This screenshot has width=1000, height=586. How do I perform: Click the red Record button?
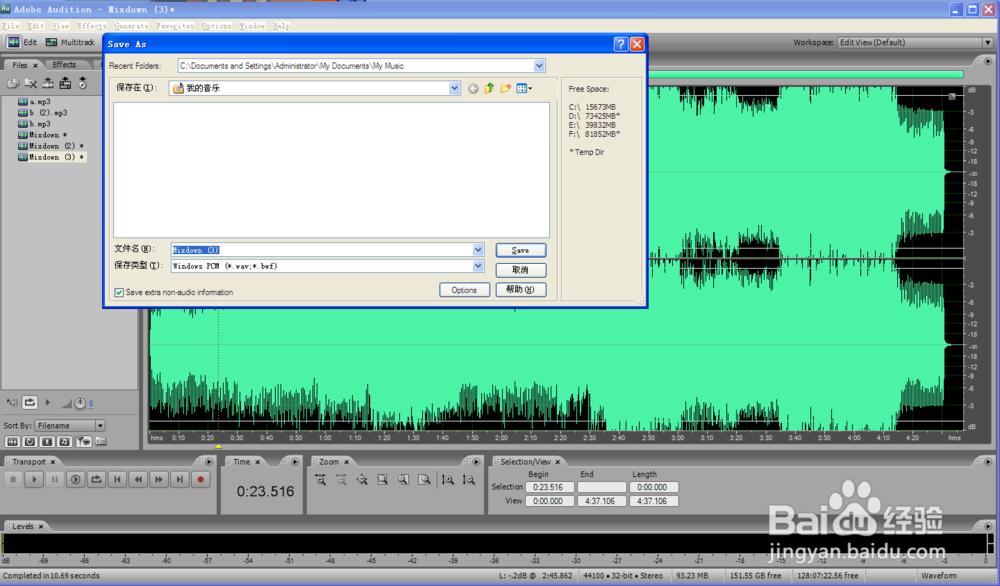pos(200,480)
